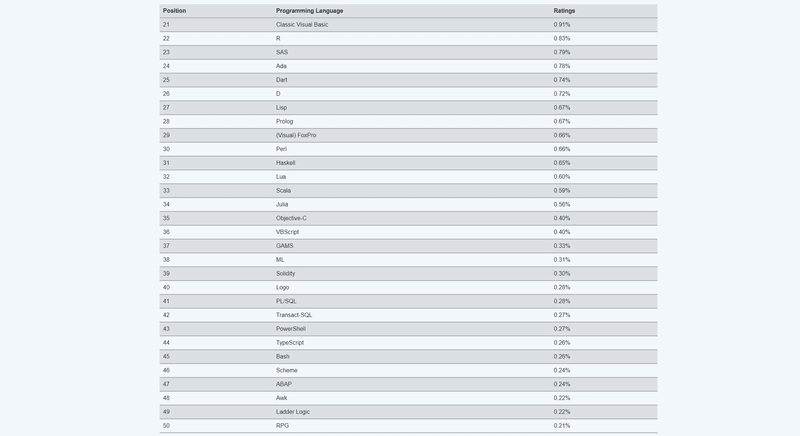
Task: Click the Lisp language cell
Action: [281, 107]
